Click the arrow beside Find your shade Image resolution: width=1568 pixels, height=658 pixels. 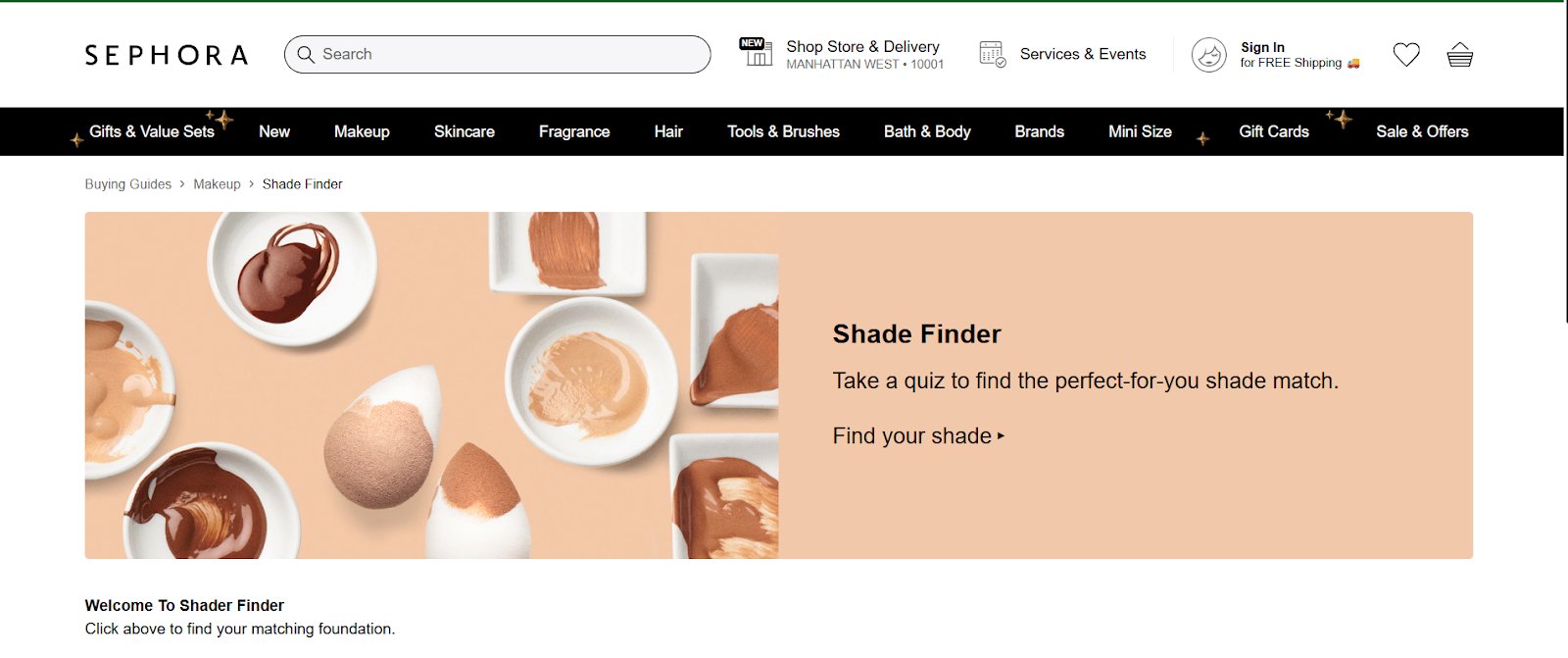click(1001, 436)
